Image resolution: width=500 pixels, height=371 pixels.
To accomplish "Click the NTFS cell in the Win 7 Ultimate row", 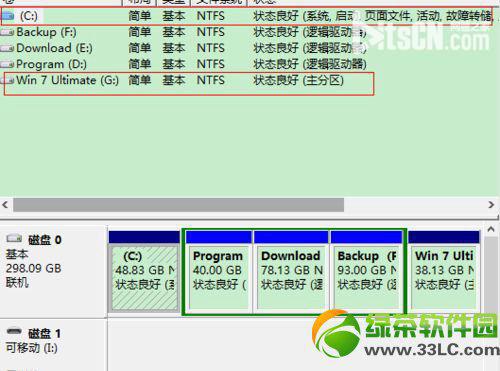I will [x=211, y=80].
